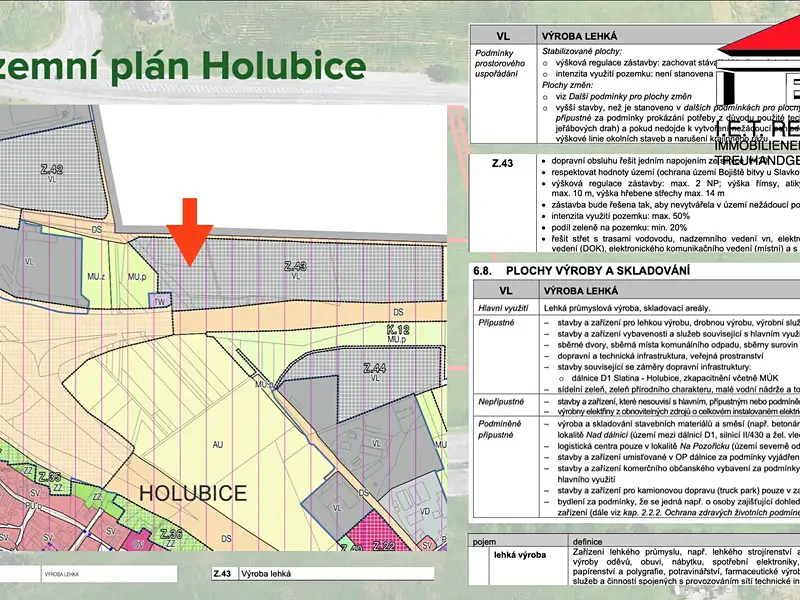
Task: Select the Z.43 cell in the bottom legend
Action: tap(222, 573)
